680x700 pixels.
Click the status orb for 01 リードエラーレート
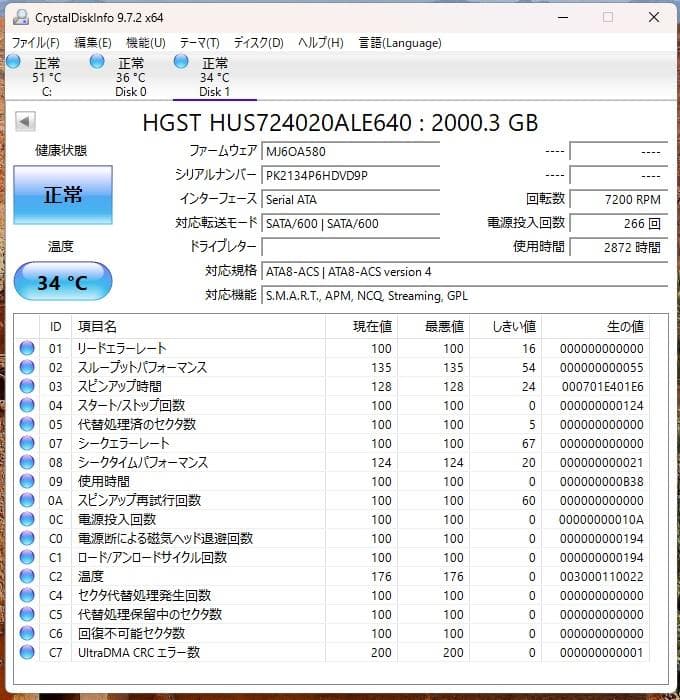pyautogui.click(x=27, y=348)
